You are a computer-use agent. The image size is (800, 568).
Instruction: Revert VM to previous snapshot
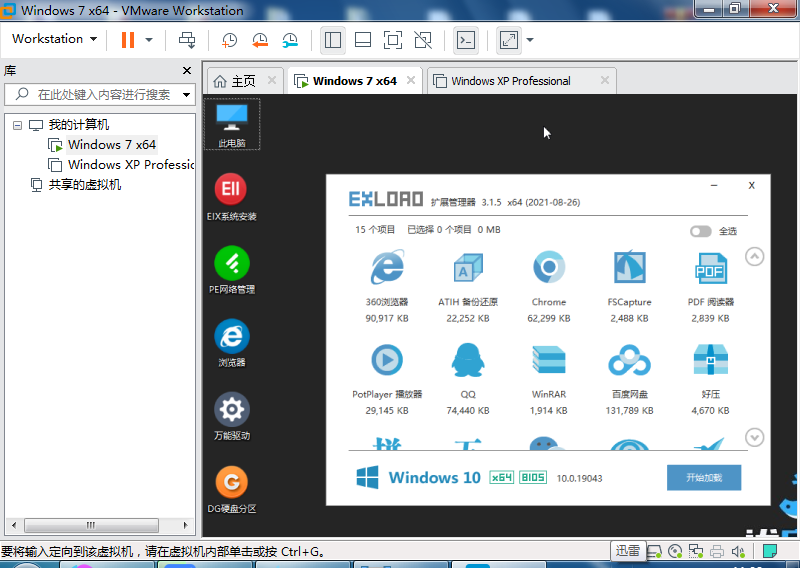(260, 40)
